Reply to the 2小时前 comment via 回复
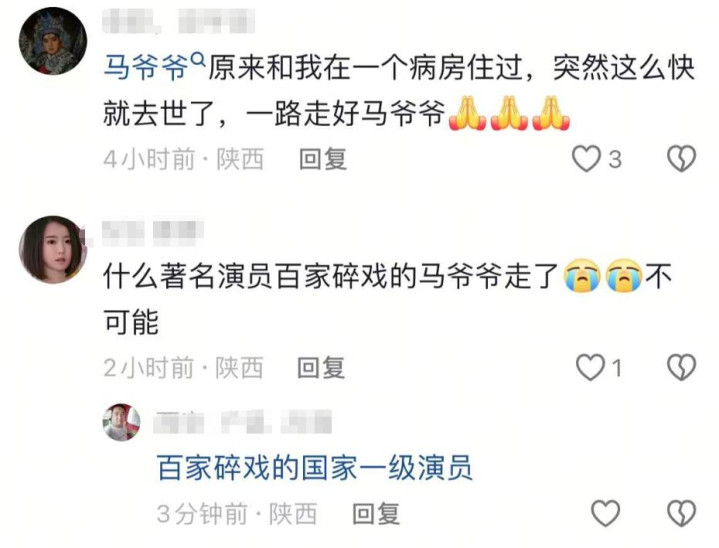Image resolution: width=719 pixels, height=548 pixels. click(321, 368)
